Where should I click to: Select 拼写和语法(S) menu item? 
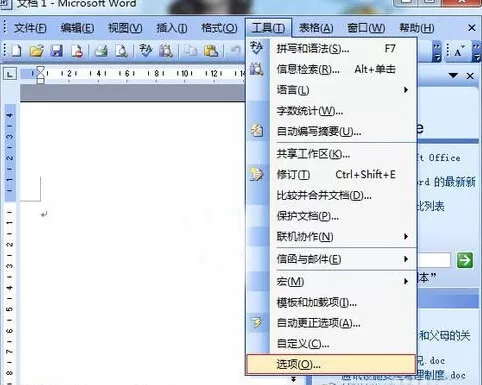point(331,49)
